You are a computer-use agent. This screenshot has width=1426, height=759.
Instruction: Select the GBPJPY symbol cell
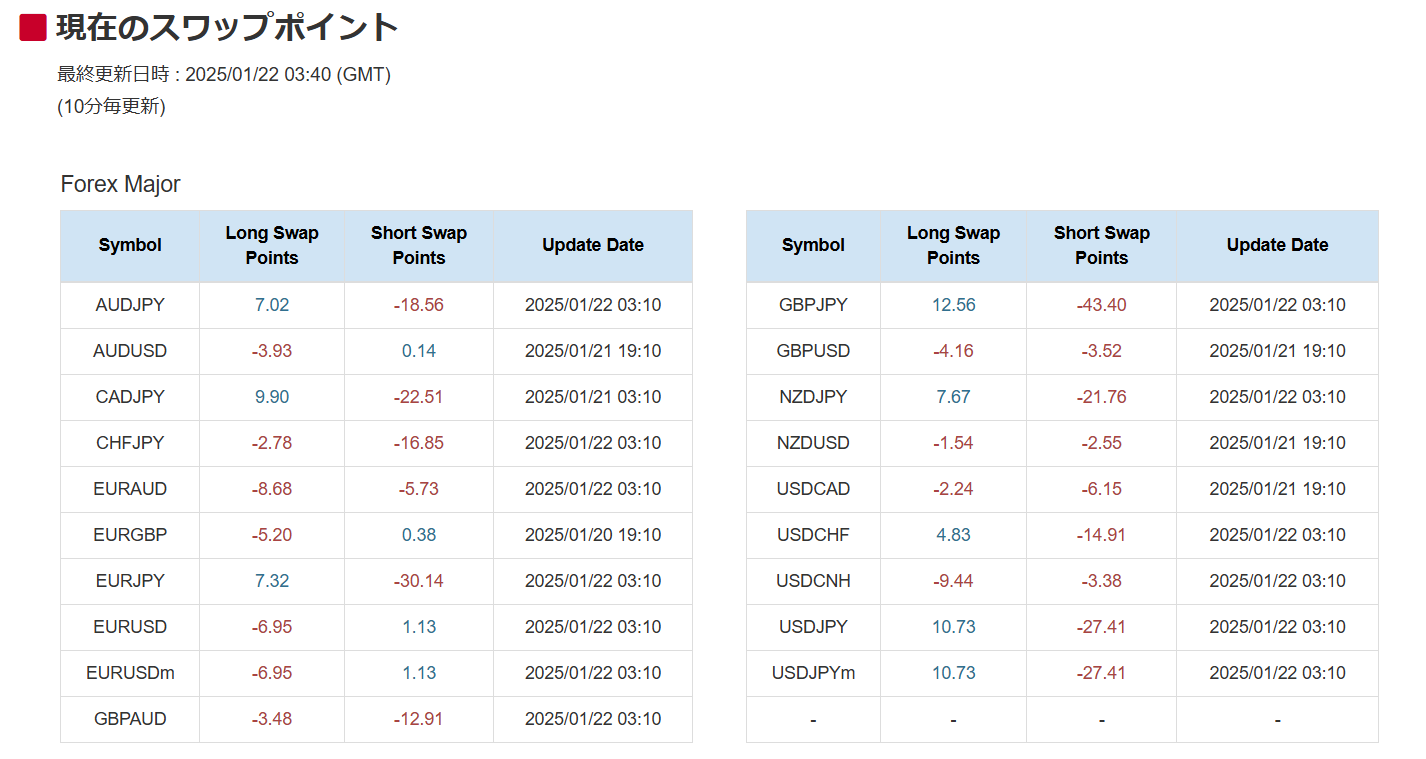(813, 305)
